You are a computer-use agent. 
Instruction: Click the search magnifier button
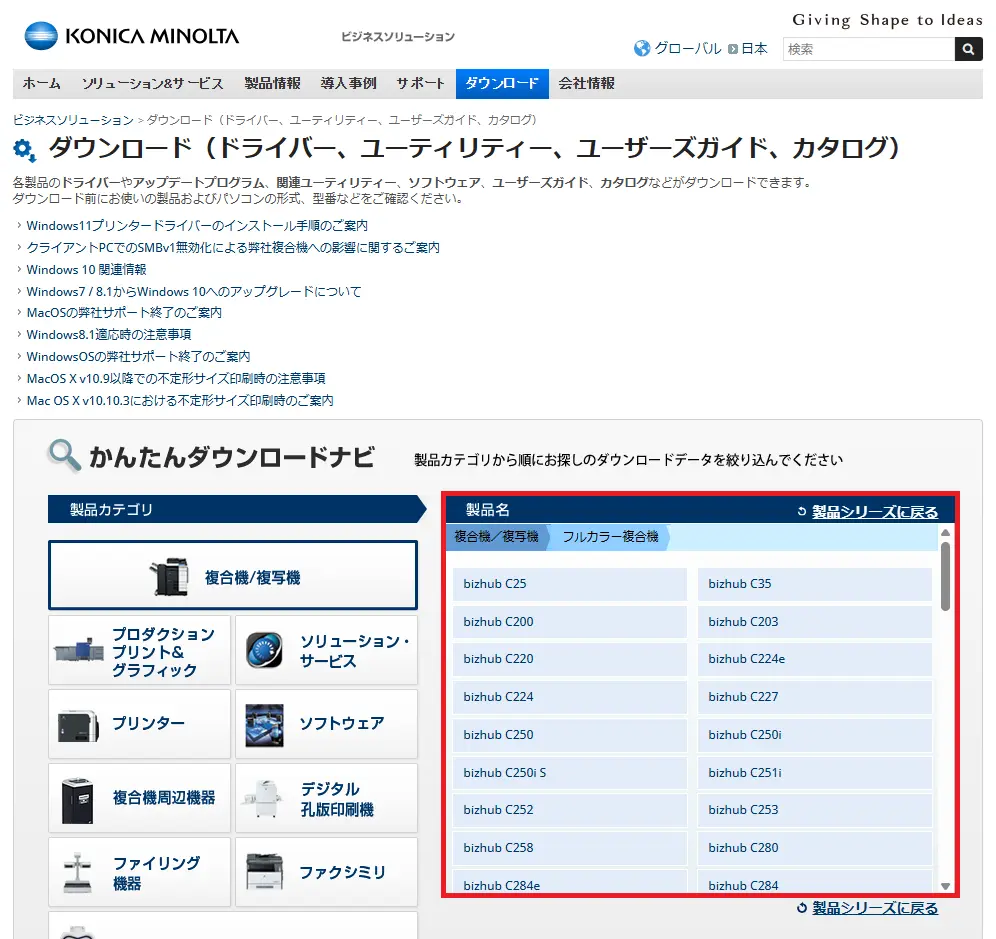tap(968, 49)
